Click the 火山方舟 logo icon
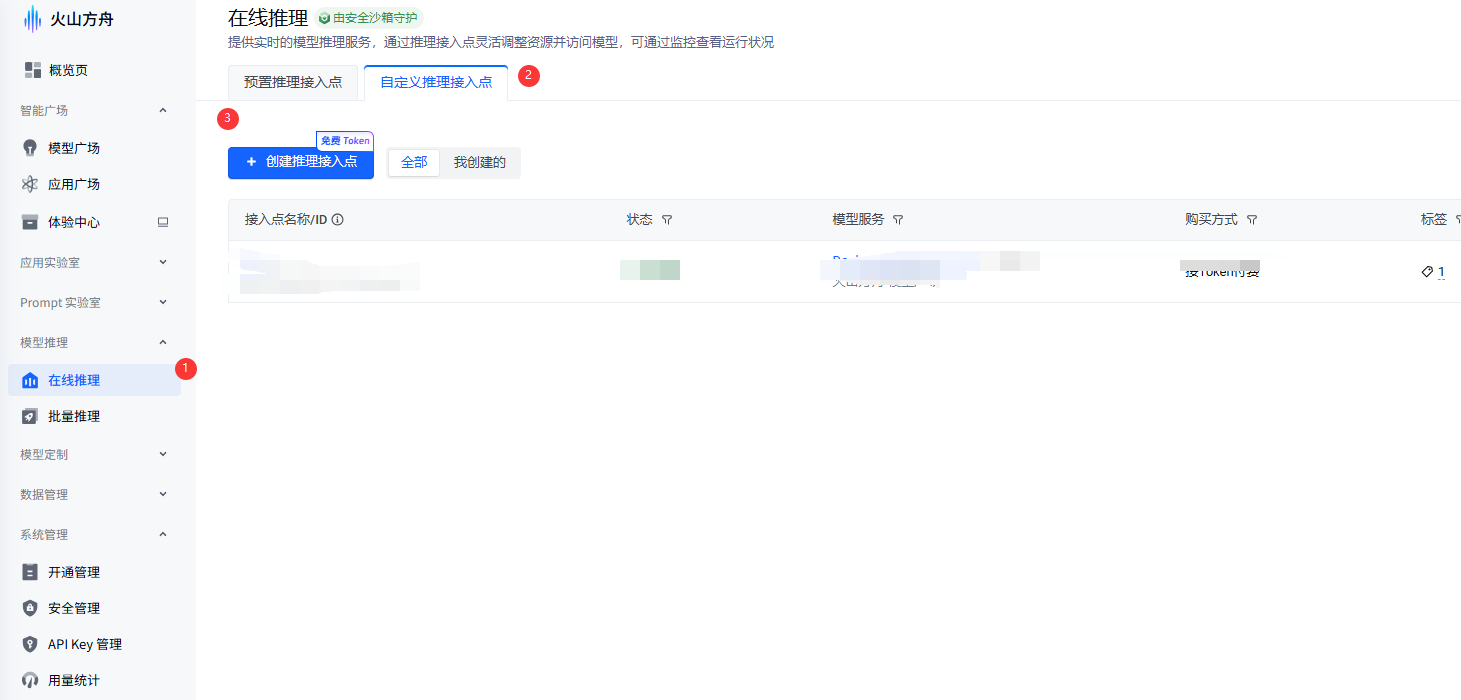 33,19
